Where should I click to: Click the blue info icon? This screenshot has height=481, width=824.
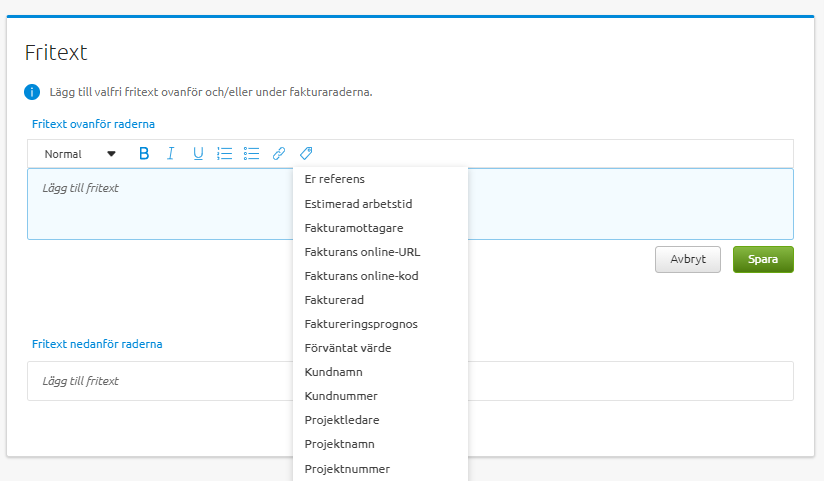click(x=32, y=92)
